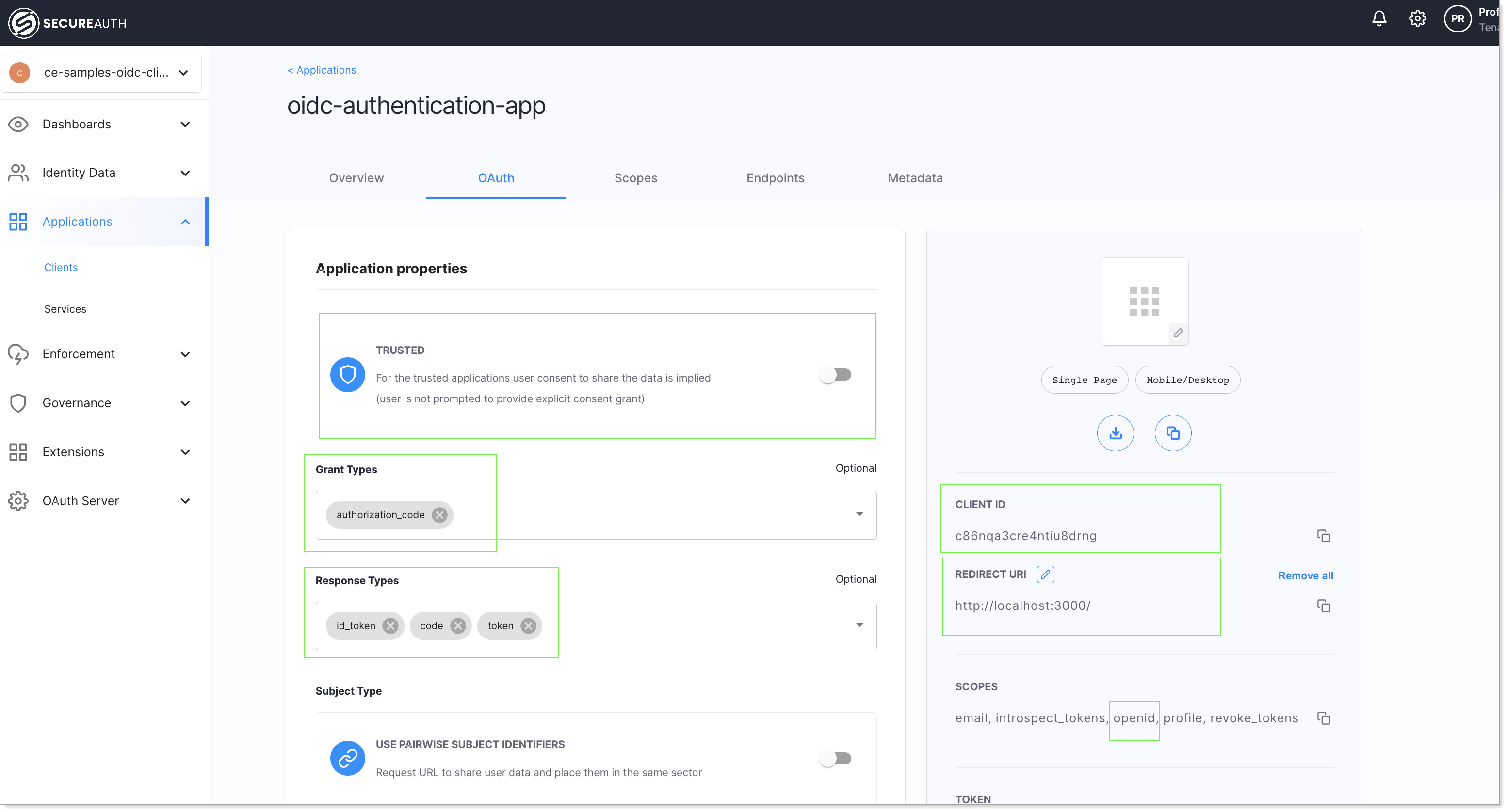Click the application logo placeholder thumbnail
This screenshot has width=1507, height=812.
(x=1144, y=301)
